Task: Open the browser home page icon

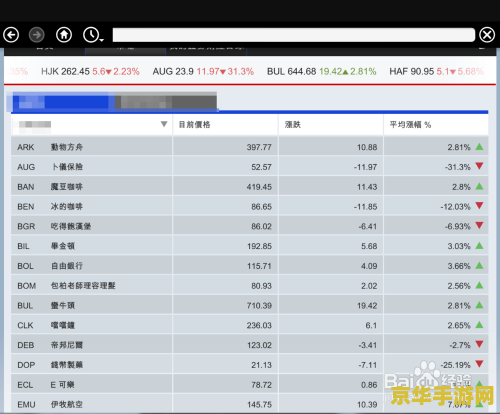Action: coord(64,35)
